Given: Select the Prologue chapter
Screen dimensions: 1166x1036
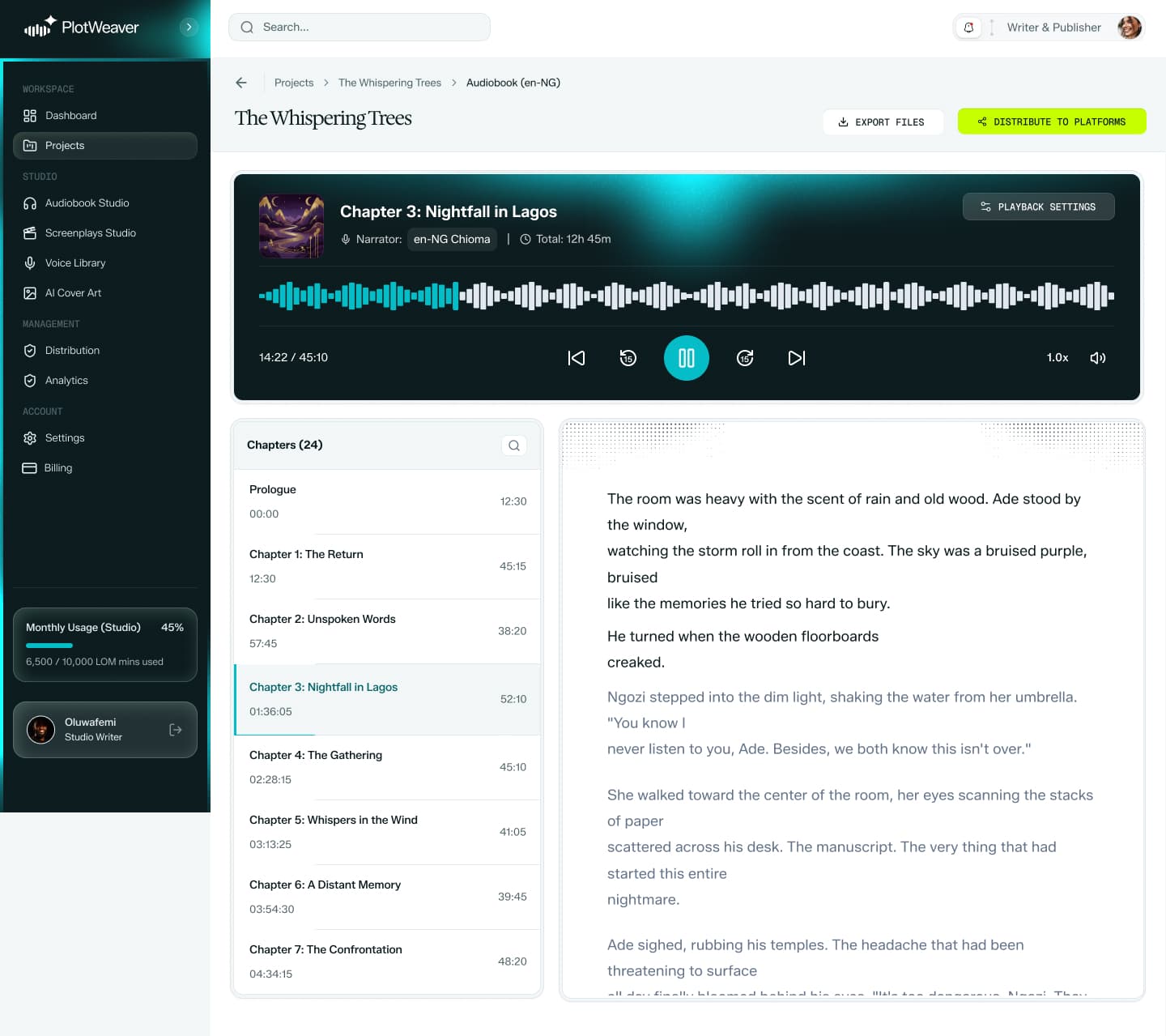Looking at the screenshot, I should click(x=387, y=502).
